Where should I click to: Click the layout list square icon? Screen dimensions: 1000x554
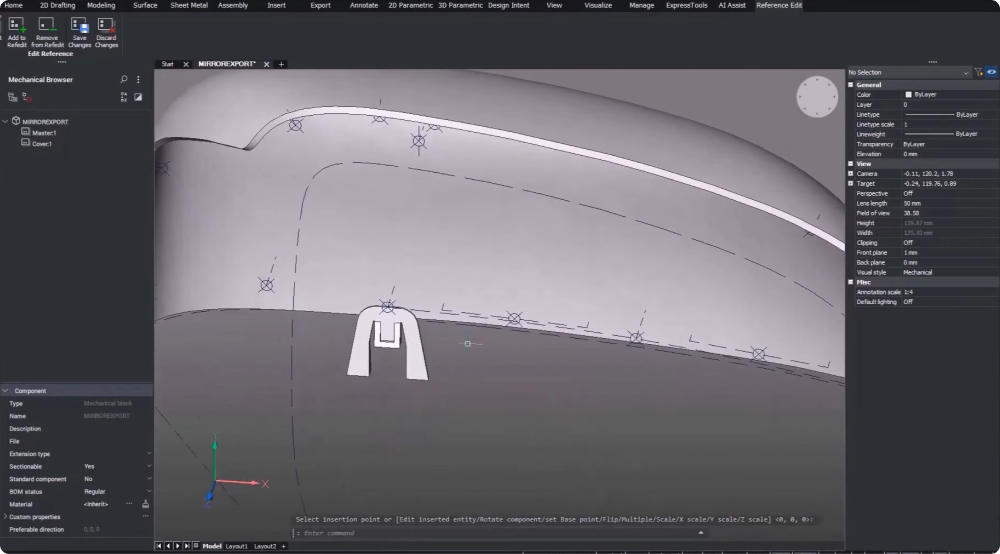point(196,546)
